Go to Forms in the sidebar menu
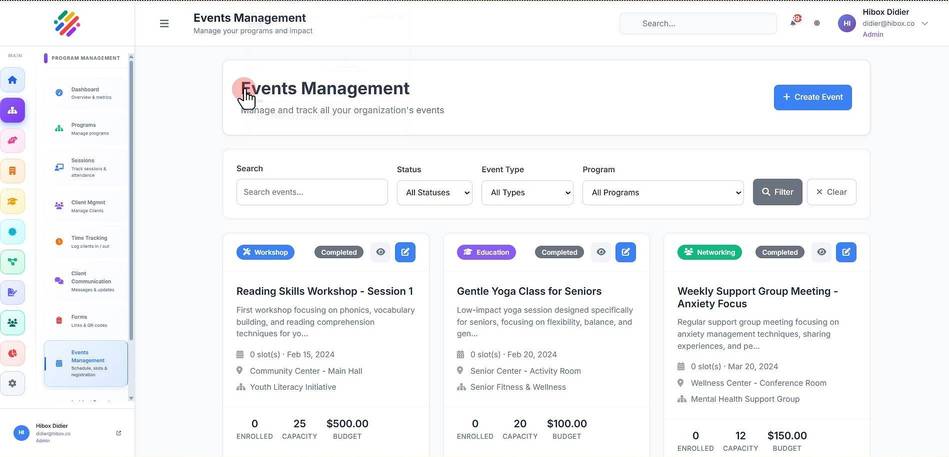Screen dimensions: 949x457 pyautogui.click(x=86, y=320)
